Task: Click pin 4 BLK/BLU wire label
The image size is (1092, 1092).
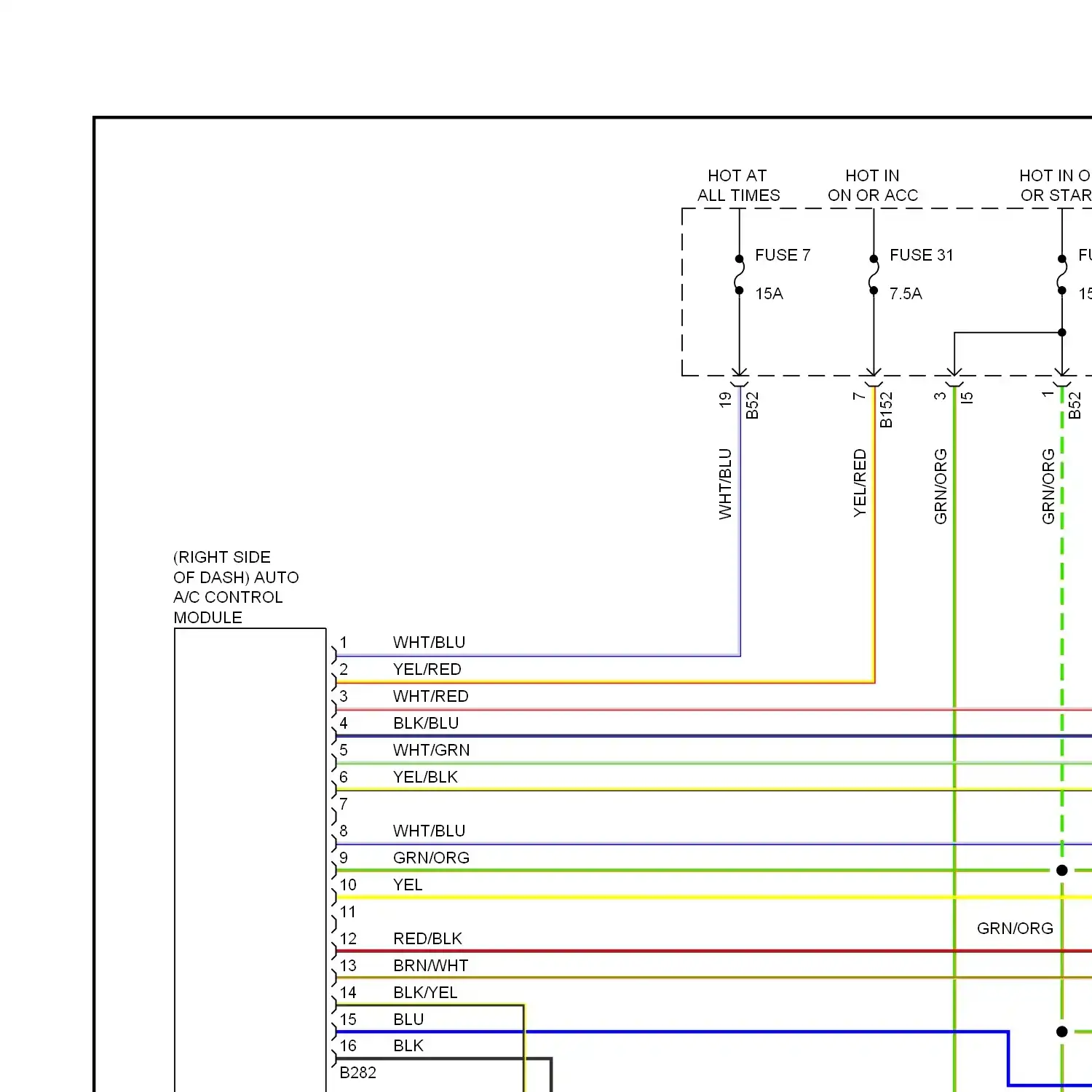Action: coord(426,724)
